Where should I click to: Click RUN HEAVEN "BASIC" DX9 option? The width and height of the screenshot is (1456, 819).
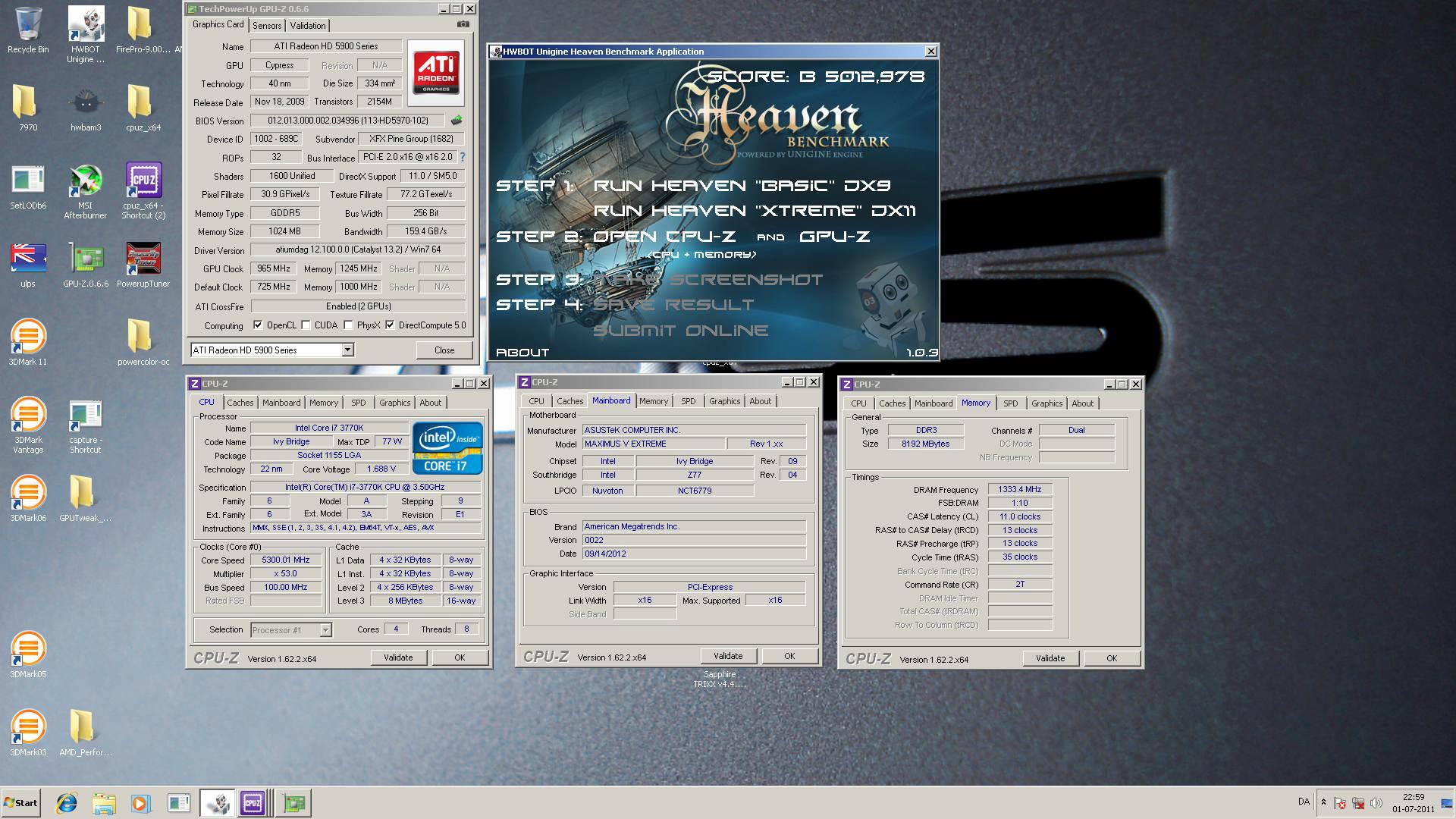point(742,186)
